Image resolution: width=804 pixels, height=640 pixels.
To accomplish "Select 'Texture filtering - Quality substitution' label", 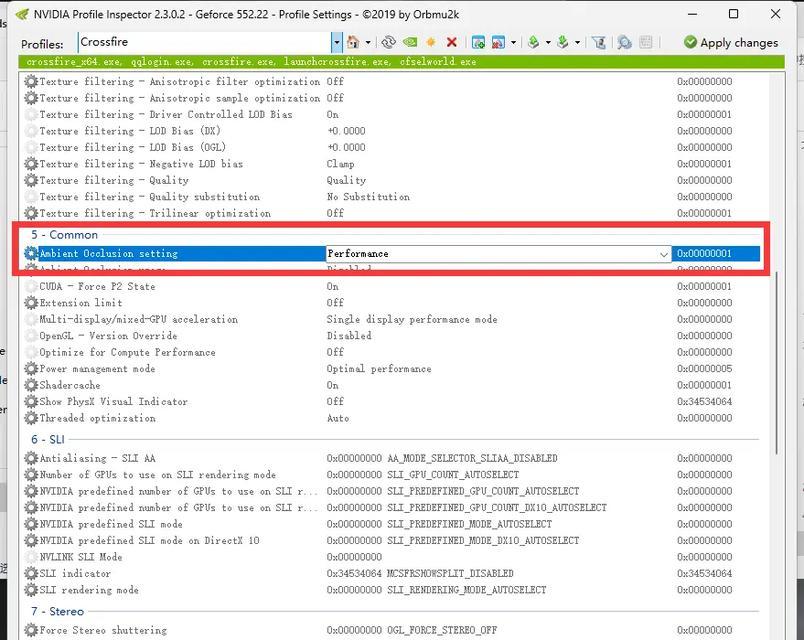I will 149,196.
